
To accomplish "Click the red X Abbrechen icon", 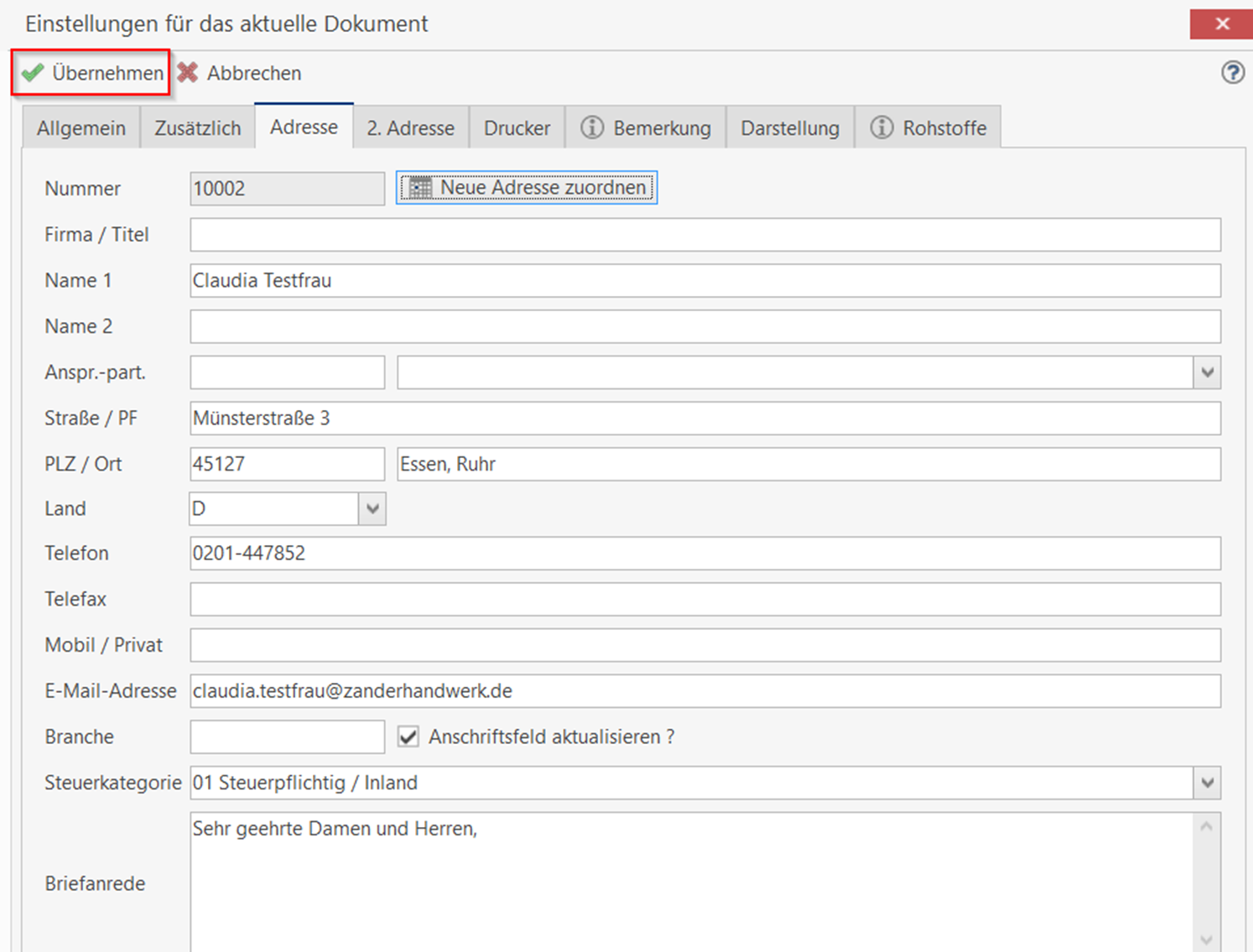I will click(188, 74).
